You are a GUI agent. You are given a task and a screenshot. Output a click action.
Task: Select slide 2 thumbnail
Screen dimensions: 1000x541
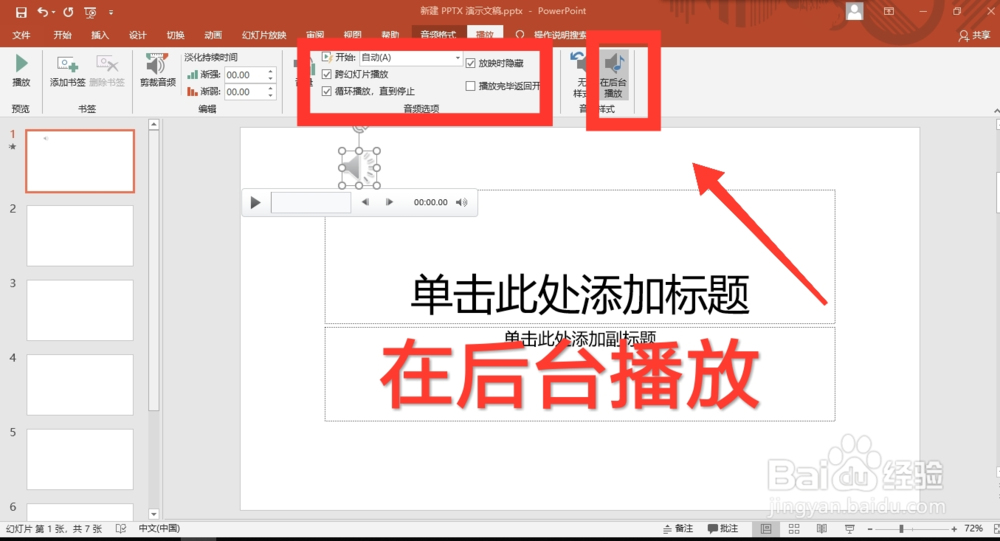(x=80, y=235)
